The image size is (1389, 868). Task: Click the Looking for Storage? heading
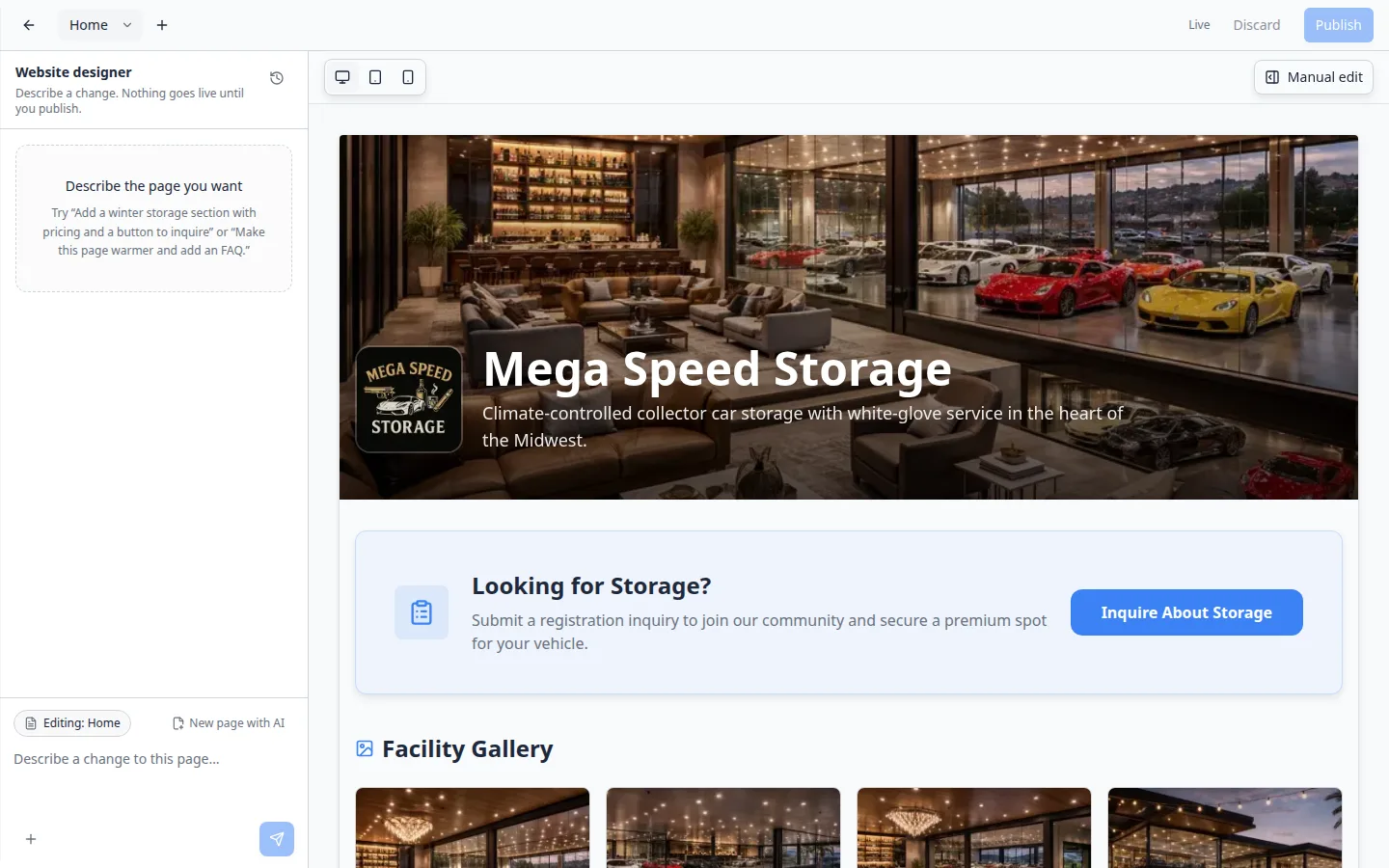591,586
